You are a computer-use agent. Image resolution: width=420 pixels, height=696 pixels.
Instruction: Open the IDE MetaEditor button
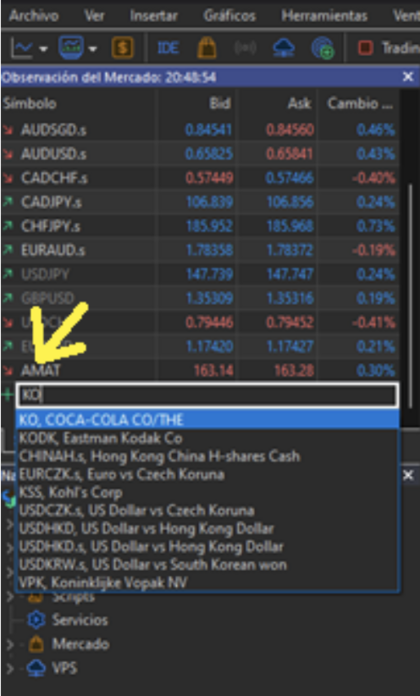coord(168,47)
